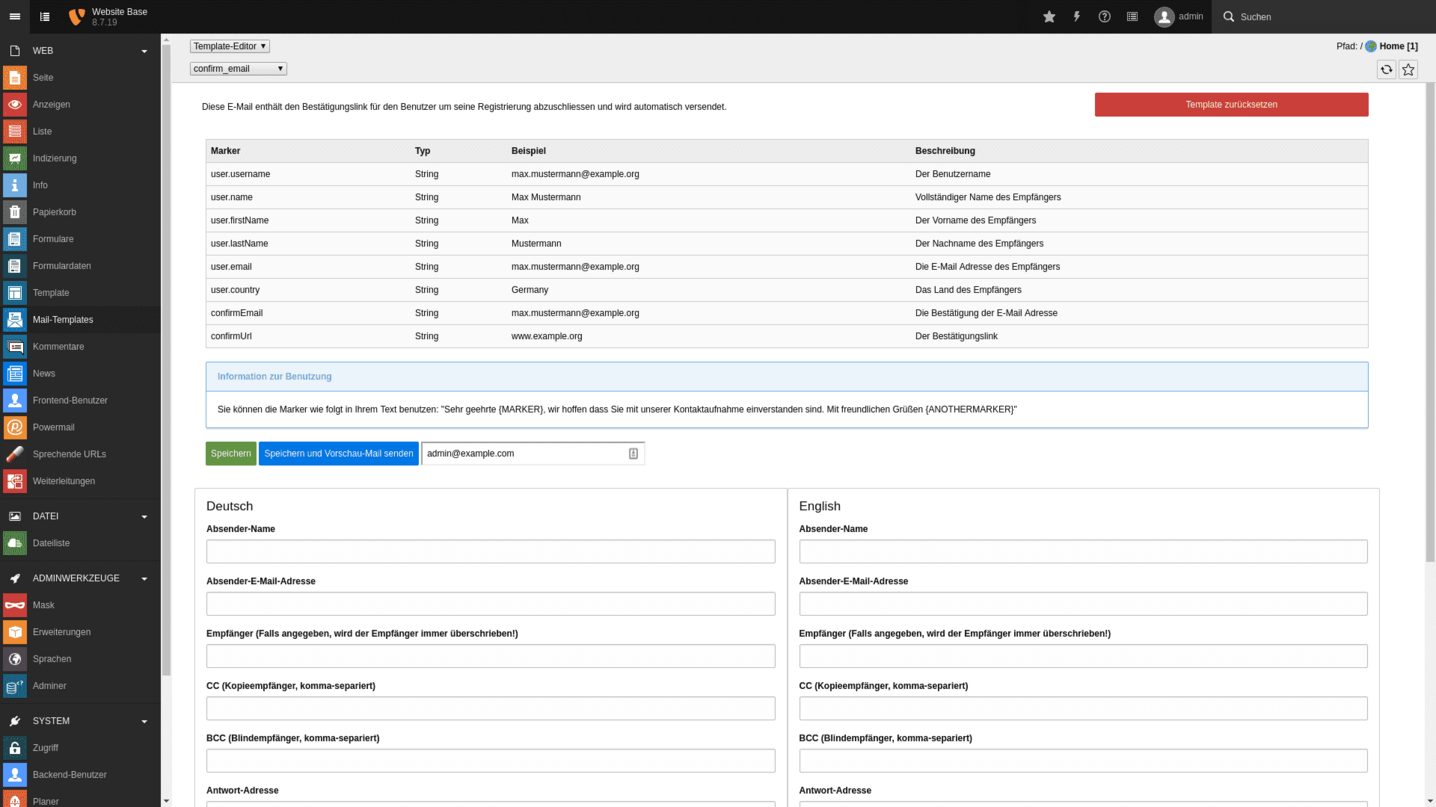The height and width of the screenshot is (807, 1436).
Task: Bookmark this page using the star outline icon
Action: [1408, 69]
